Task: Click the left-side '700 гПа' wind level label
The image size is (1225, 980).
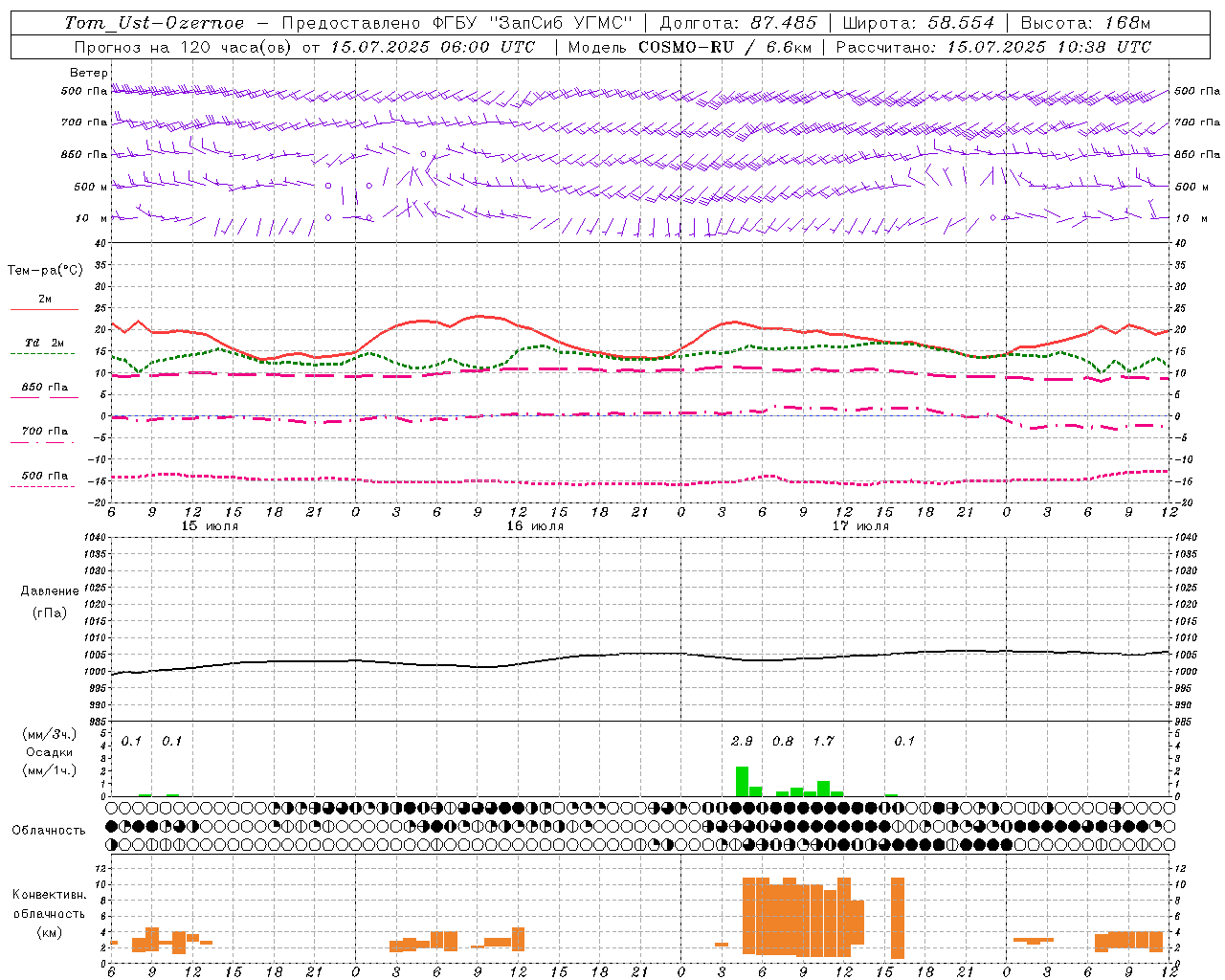Action: 84,122
